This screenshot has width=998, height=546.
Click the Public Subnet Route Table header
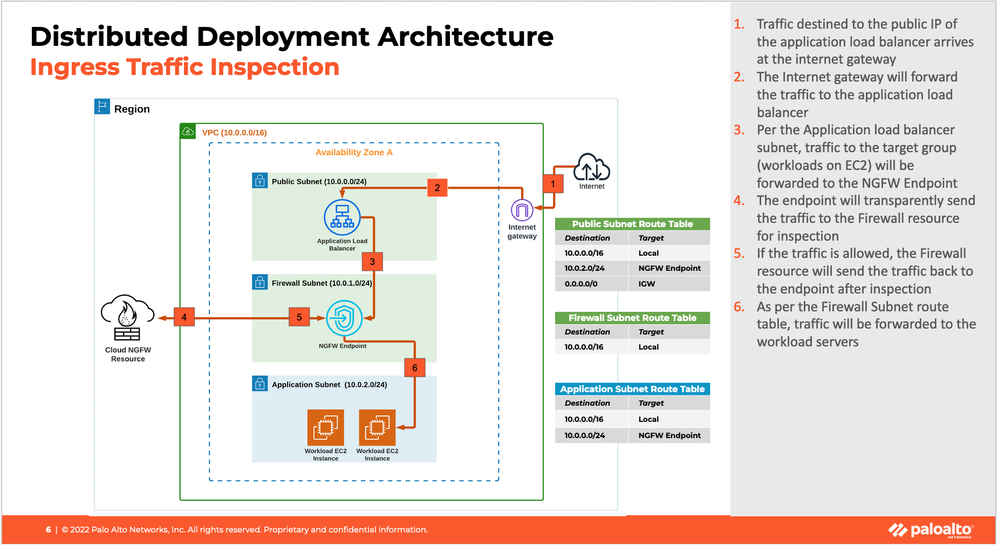tap(632, 224)
